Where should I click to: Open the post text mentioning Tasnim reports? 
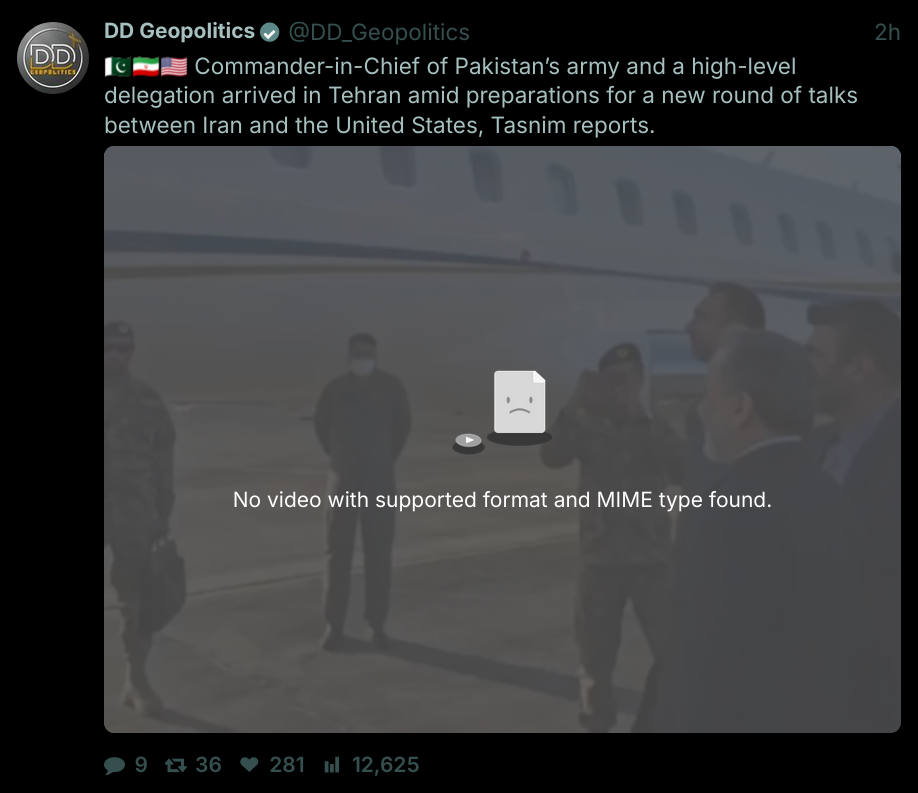click(480, 96)
